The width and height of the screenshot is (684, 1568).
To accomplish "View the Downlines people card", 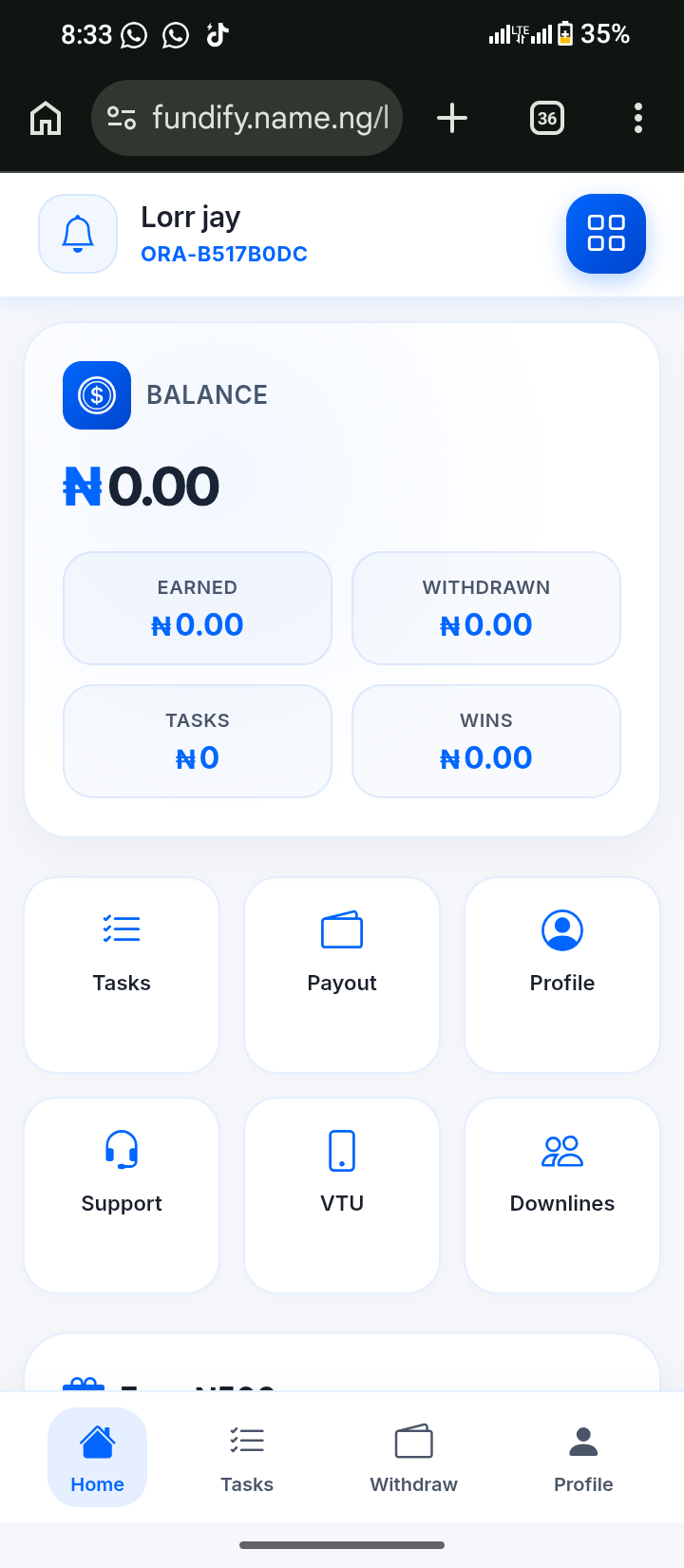I will [562, 1195].
